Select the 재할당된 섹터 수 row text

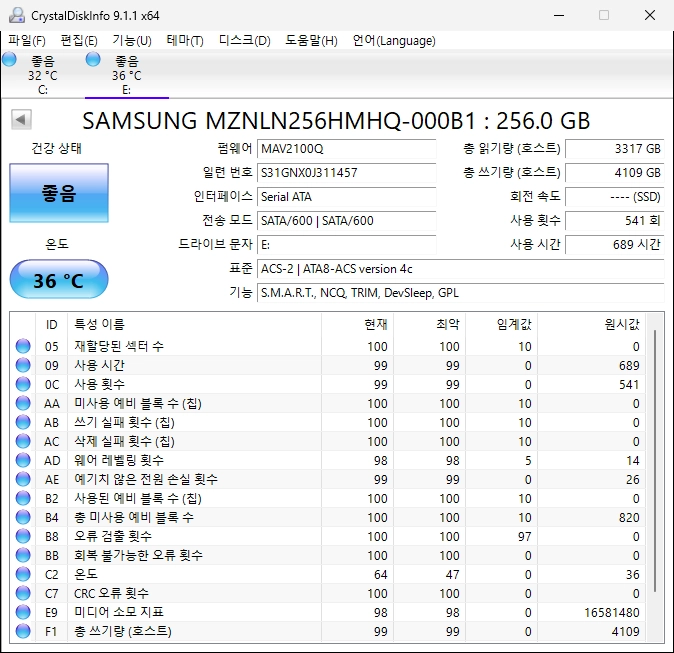(x=119, y=346)
